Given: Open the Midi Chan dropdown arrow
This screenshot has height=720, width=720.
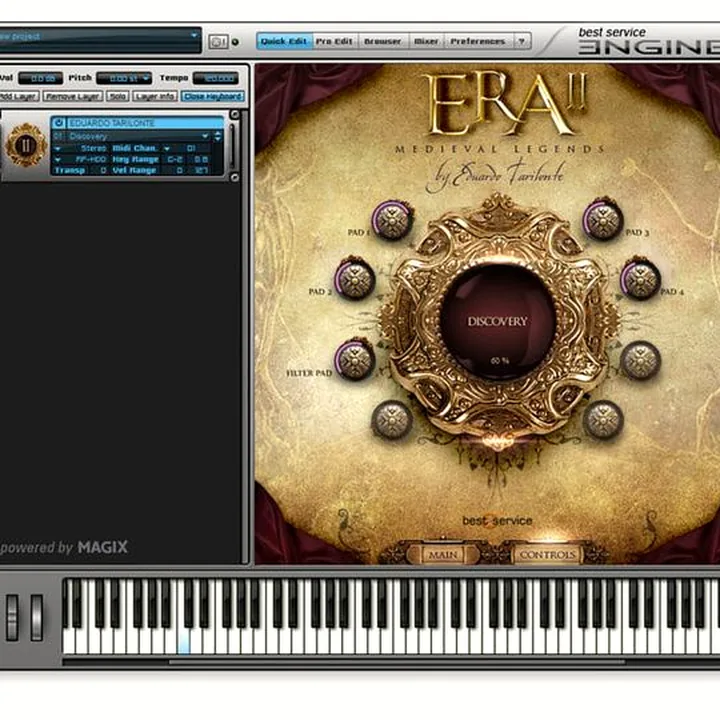Looking at the screenshot, I should click(167, 148).
